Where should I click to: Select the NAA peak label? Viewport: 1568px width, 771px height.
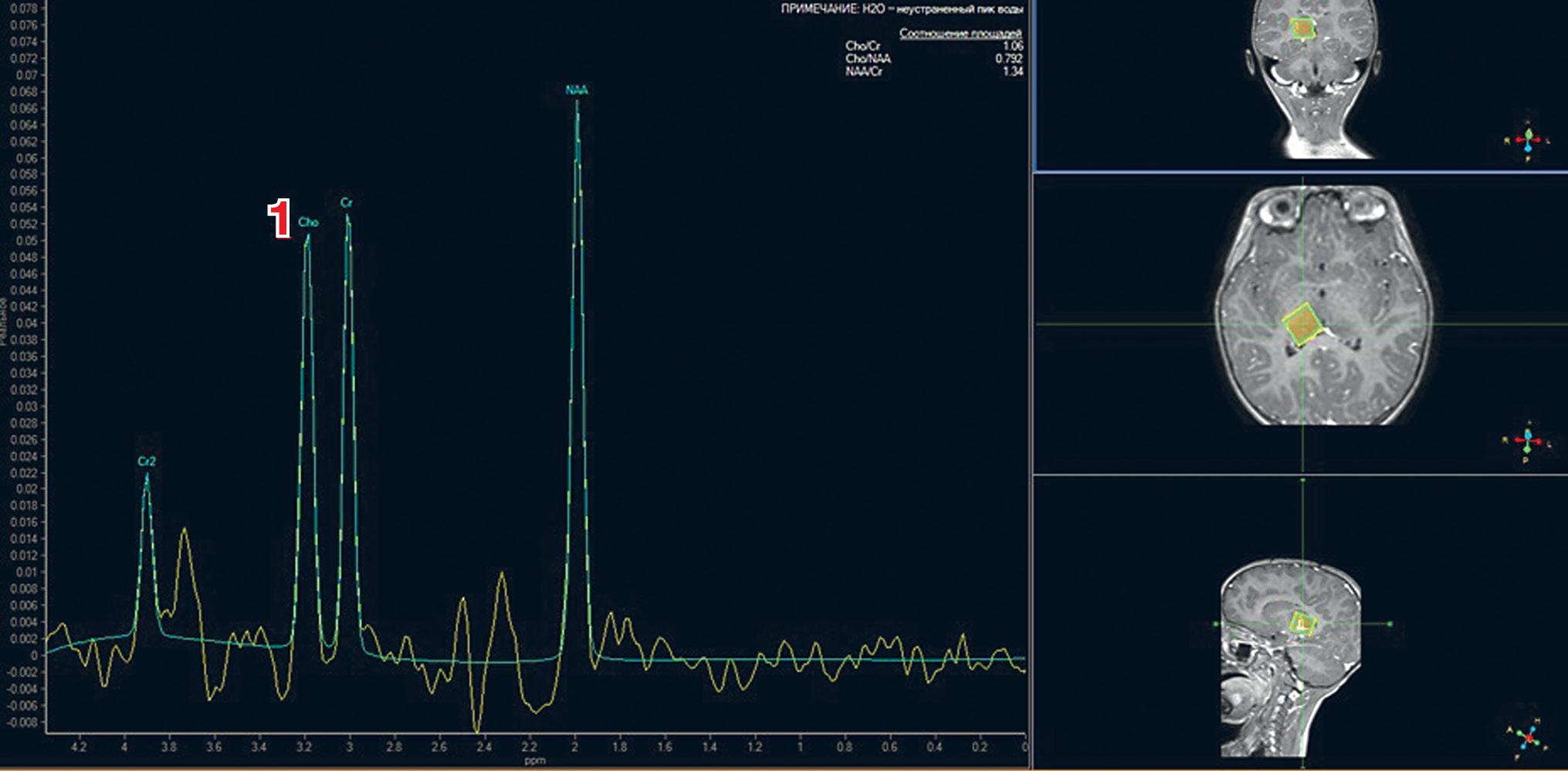point(577,90)
